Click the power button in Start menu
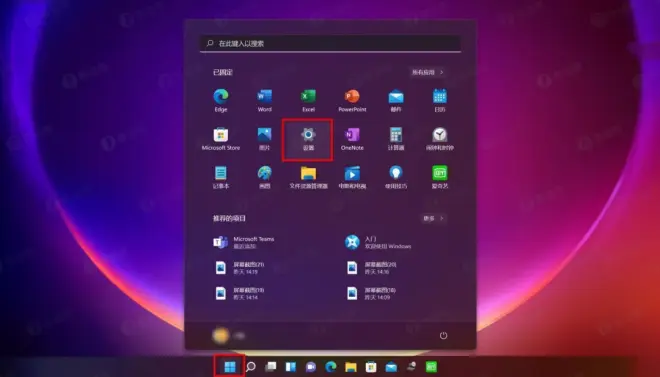 tap(443, 335)
